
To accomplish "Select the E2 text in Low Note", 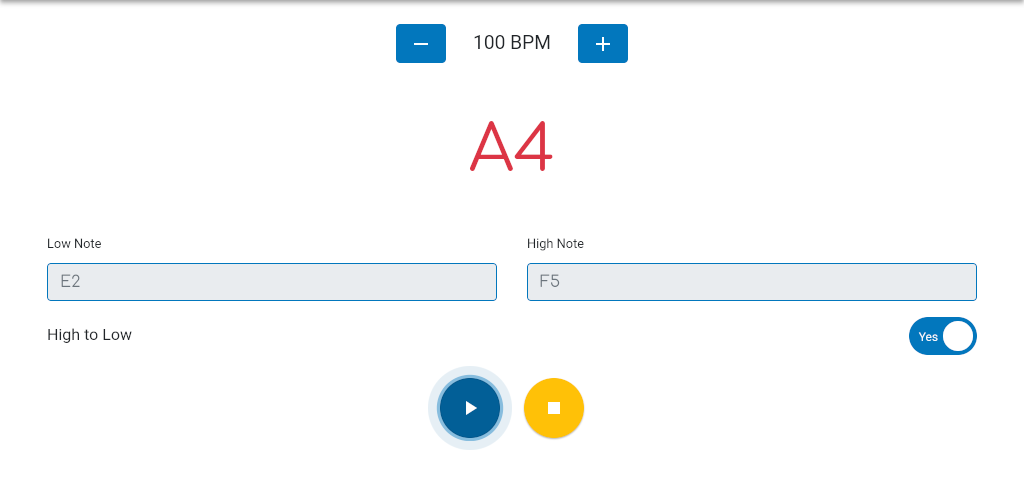I will pos(71,282).
